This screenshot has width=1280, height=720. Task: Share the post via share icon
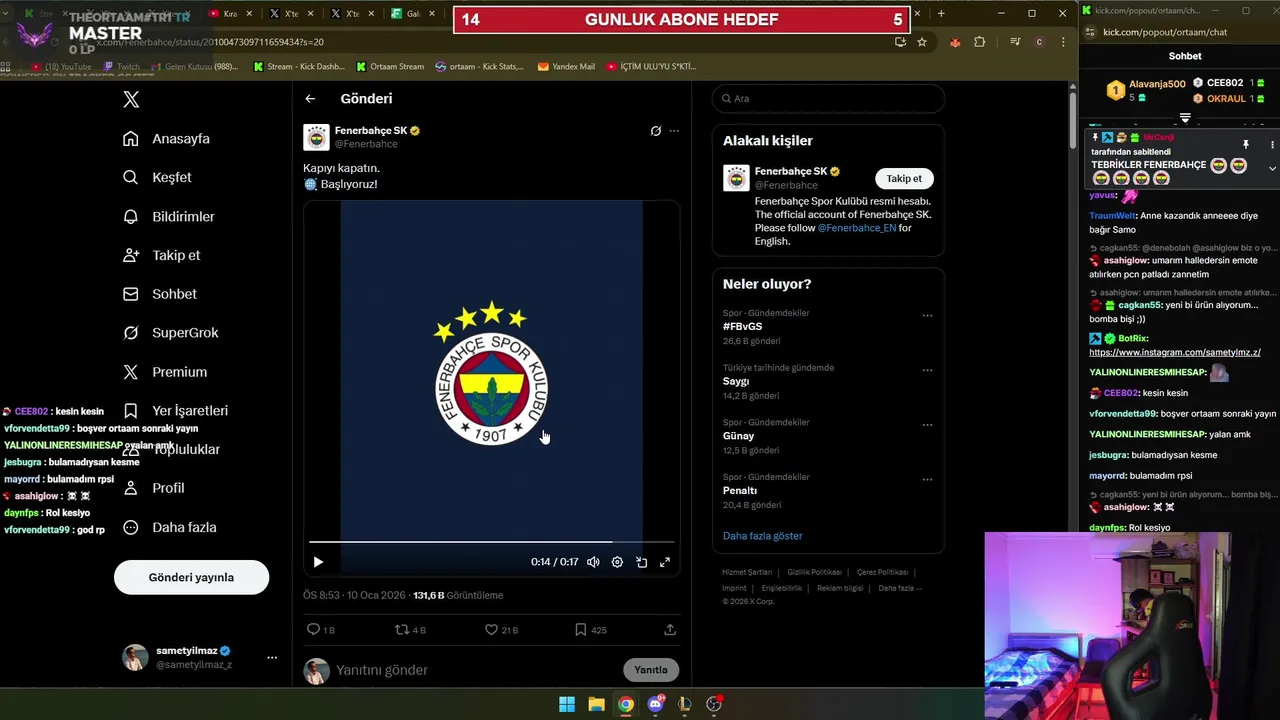coord(670,630)
